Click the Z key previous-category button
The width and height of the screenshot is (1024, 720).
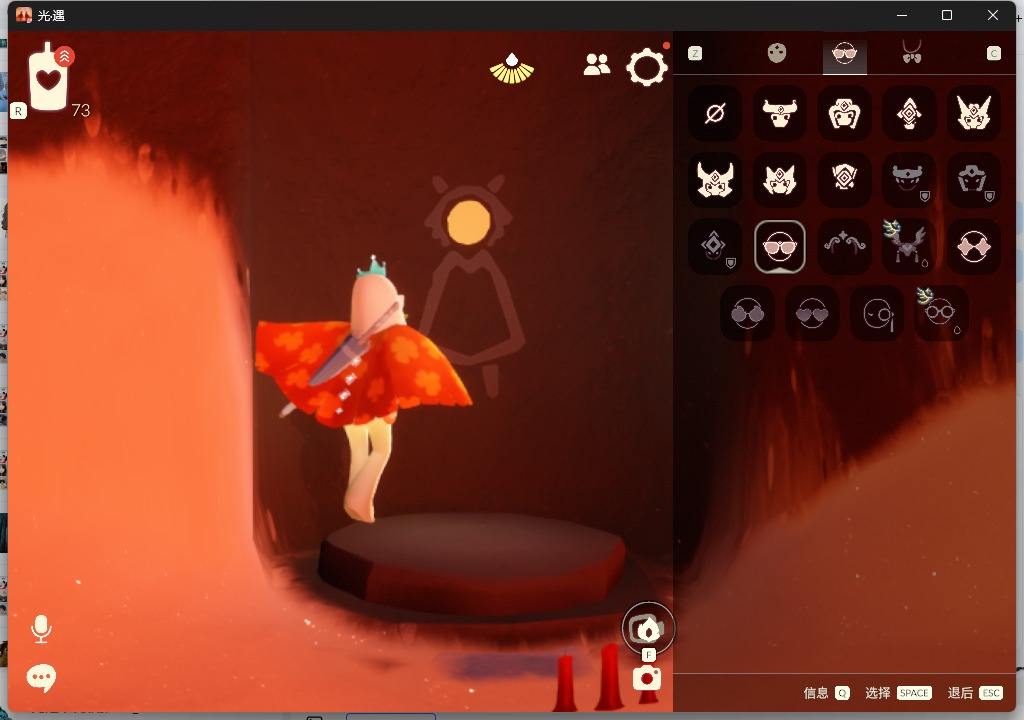point(695,54)
